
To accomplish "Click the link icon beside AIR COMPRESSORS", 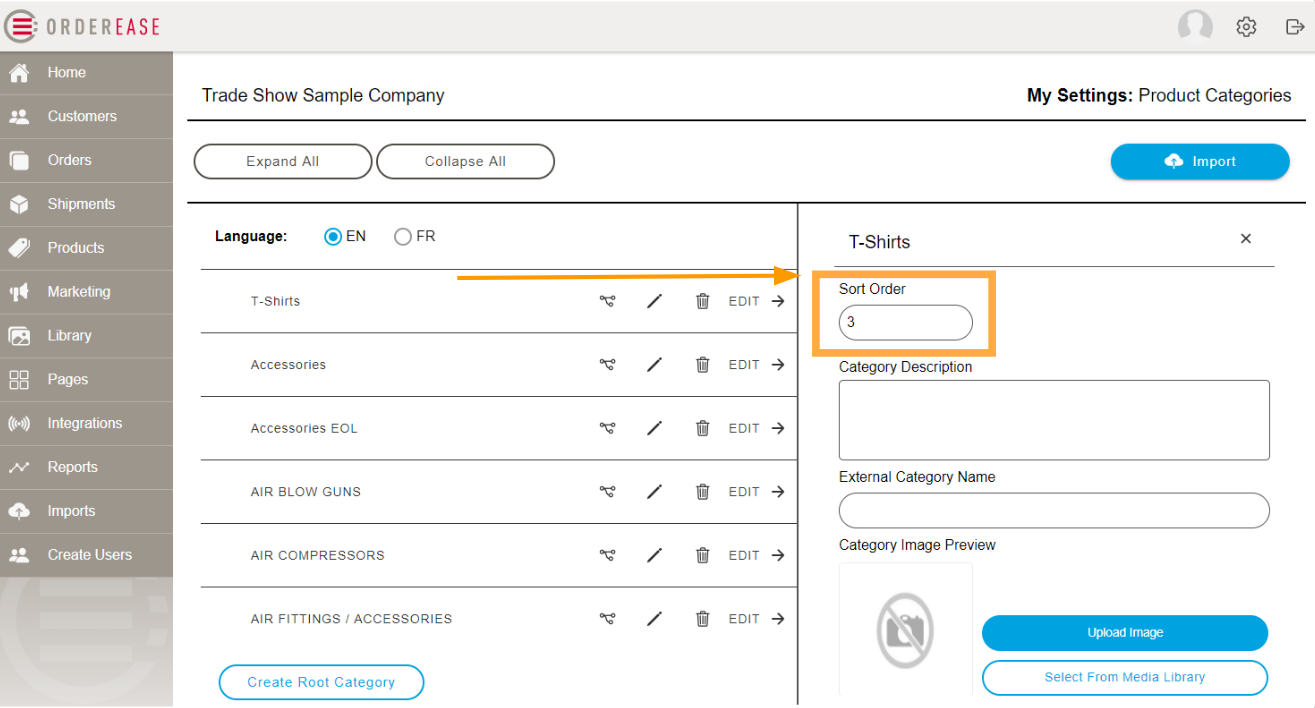I will [607, 555].
